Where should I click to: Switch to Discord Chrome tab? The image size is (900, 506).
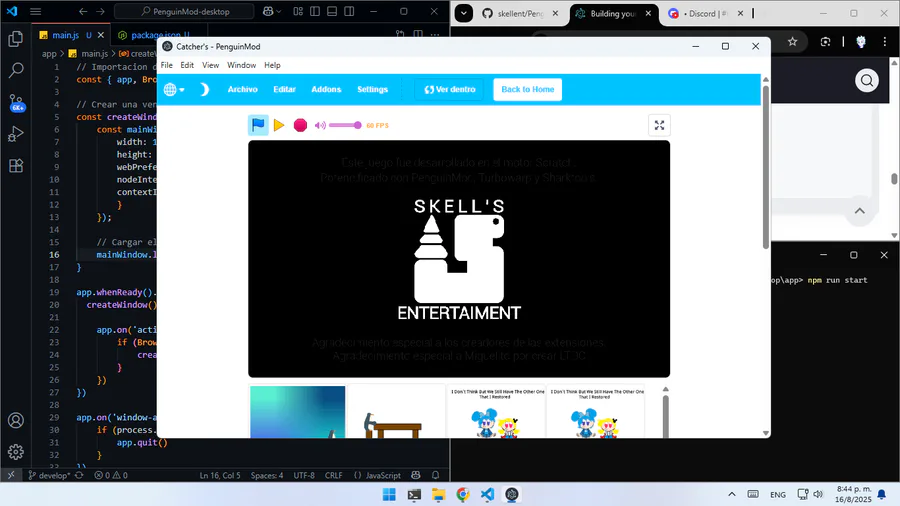click(705, 13)
